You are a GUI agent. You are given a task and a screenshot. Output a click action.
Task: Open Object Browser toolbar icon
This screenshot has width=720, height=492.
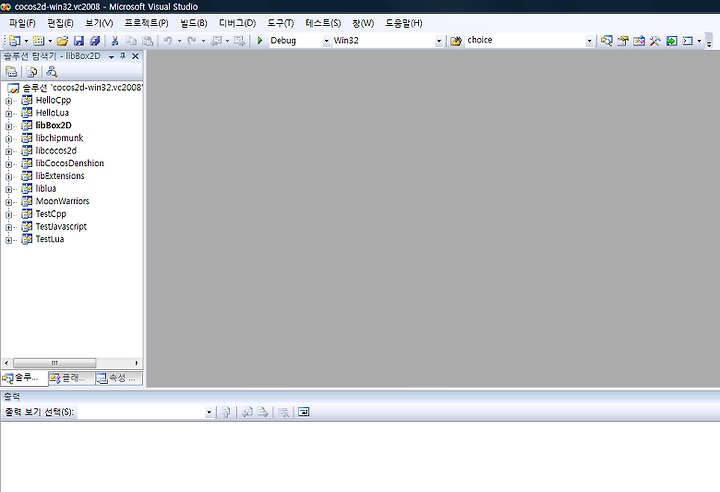point(639,41)
